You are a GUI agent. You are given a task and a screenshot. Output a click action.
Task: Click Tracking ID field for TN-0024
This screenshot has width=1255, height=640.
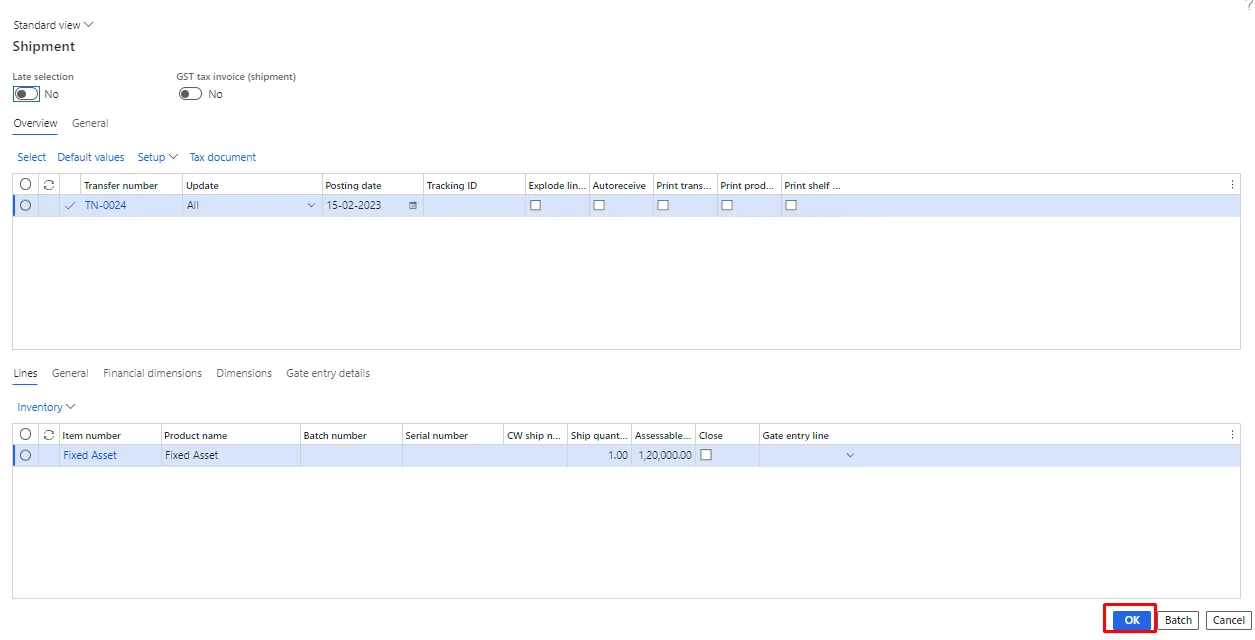[474, 205]
